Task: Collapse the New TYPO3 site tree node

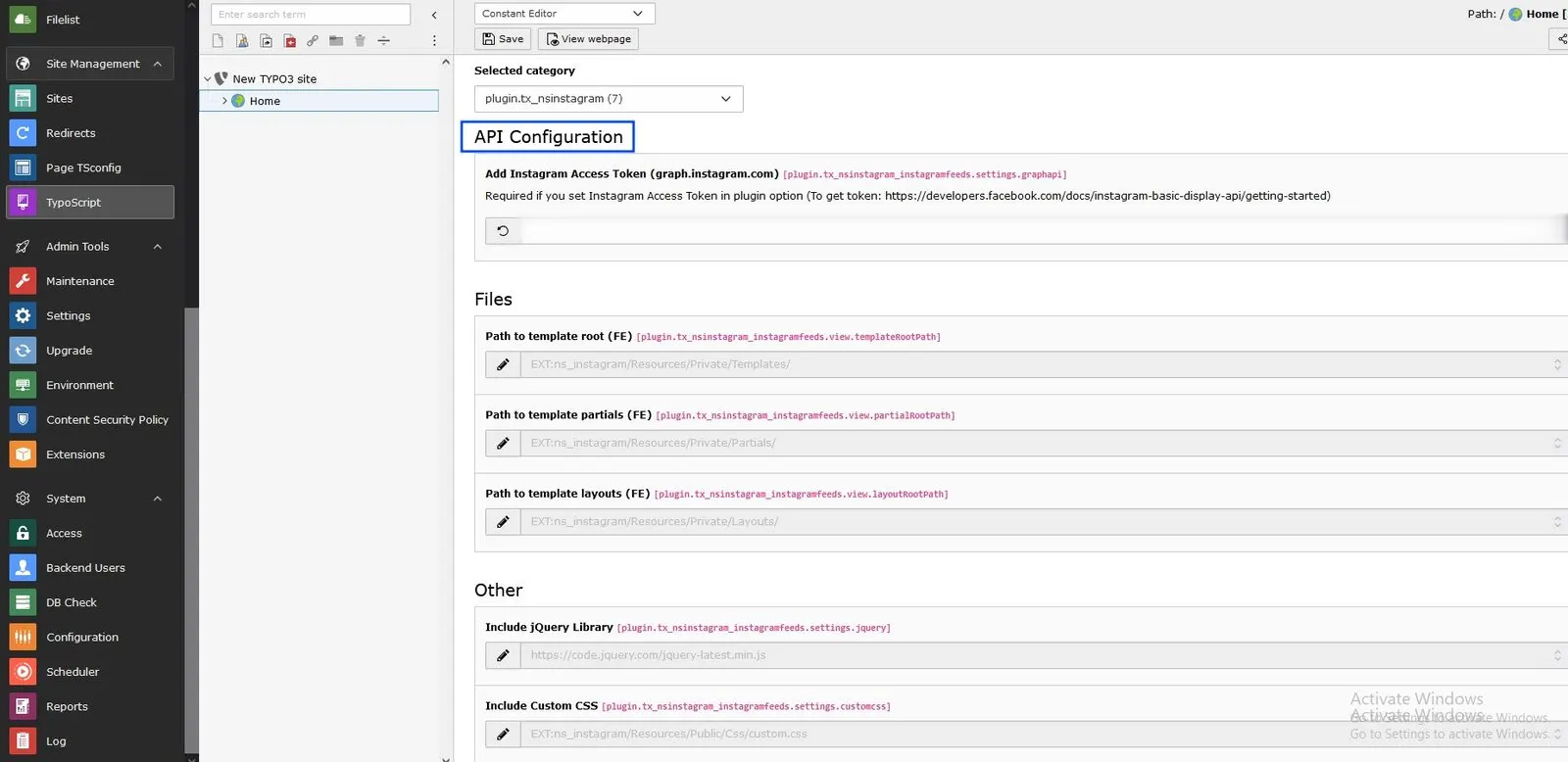Action: 207,79
